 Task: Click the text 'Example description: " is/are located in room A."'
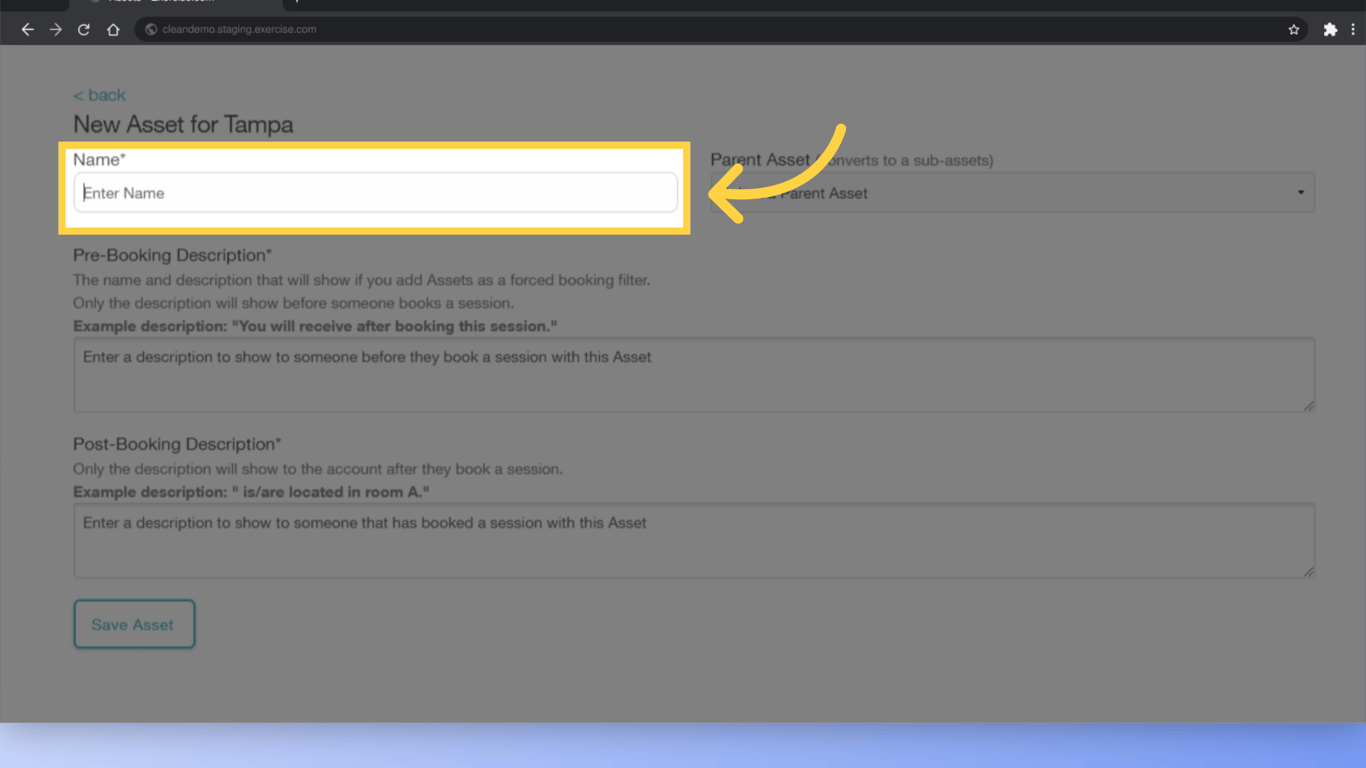click(x=251, y=492)
